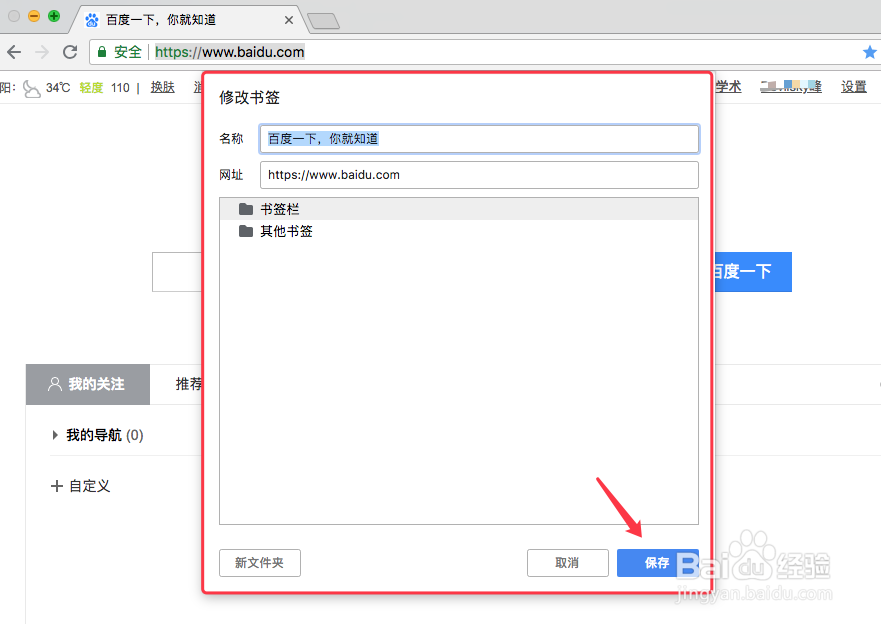The image size is (881, 624).
Task: Click the green secure lock icon
Action: (102, 52)
